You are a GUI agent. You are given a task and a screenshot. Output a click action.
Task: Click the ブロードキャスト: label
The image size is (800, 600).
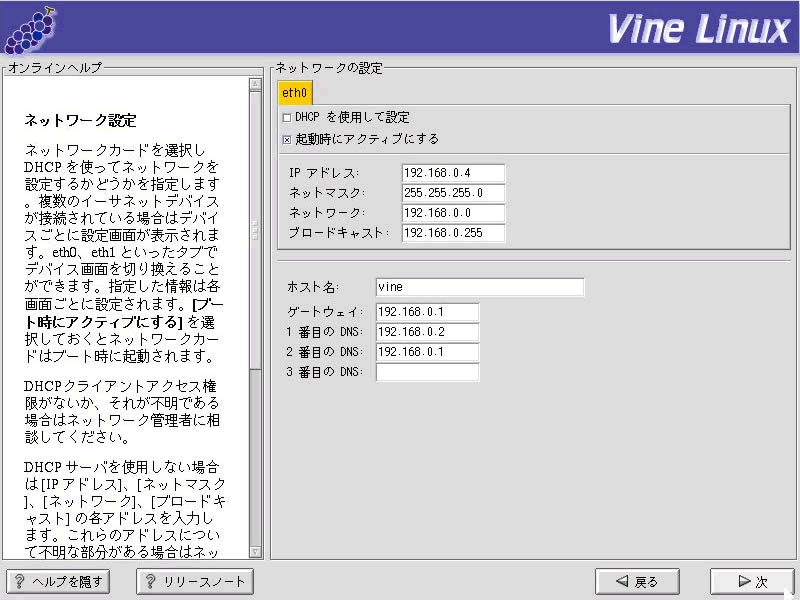pyautogui.click(x=339, y=233)
